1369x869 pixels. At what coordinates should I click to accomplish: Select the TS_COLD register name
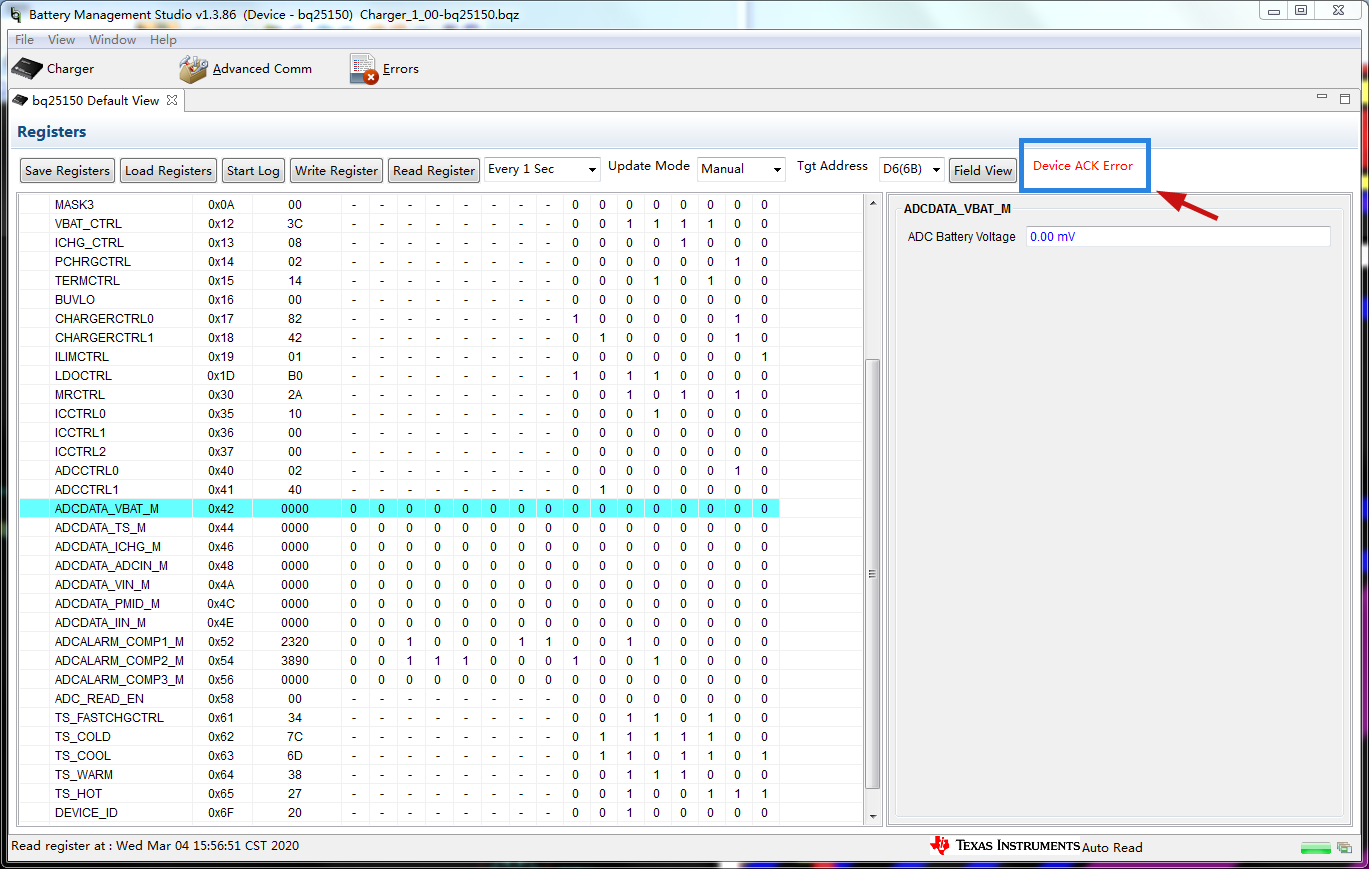coord(82,736)
